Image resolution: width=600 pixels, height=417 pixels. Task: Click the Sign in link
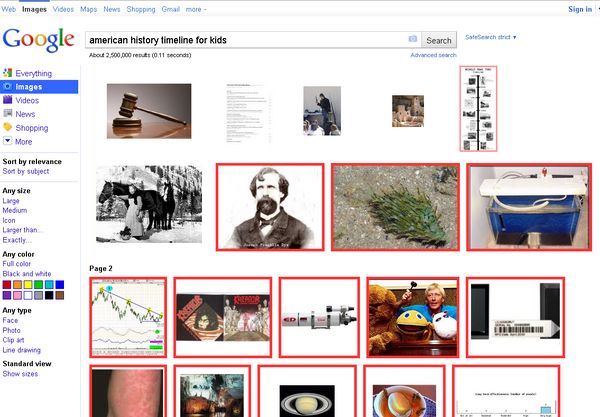580,9
